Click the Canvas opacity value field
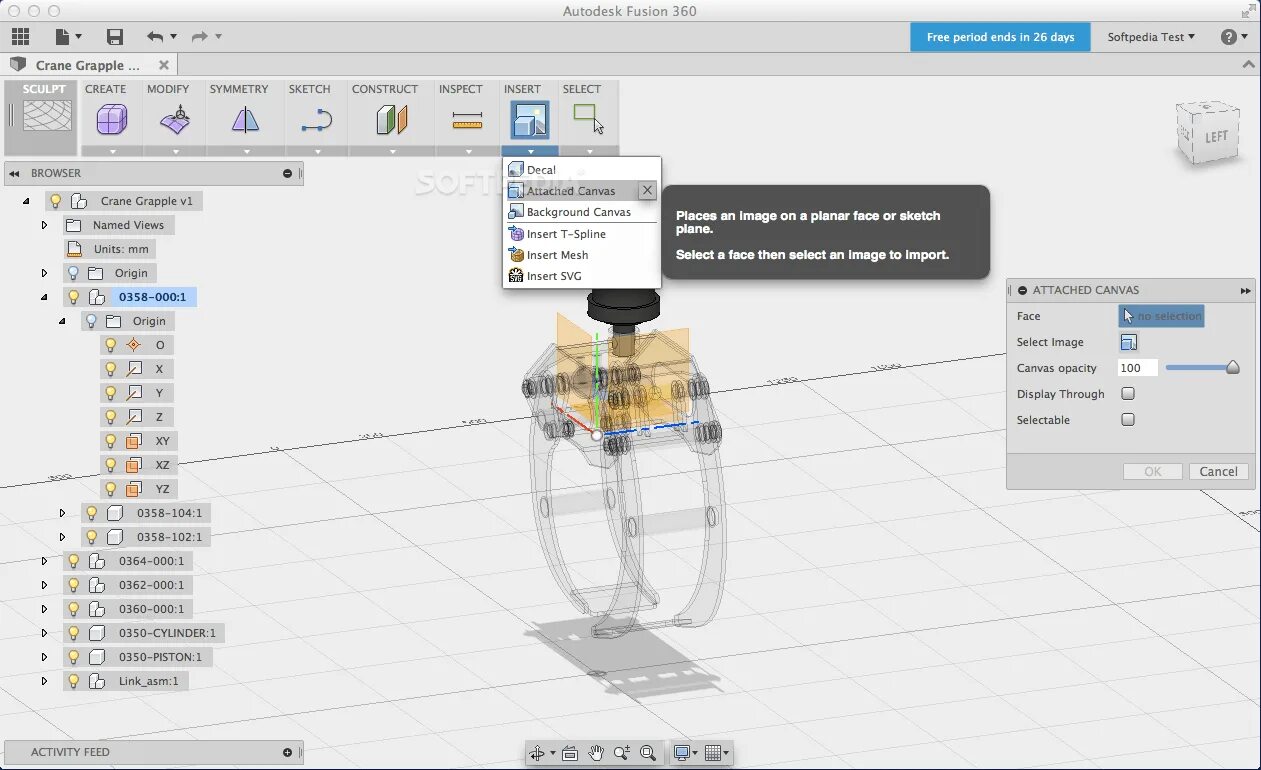The width and height of the screenshot is (1261, 770). click(x=1137, y=368)
